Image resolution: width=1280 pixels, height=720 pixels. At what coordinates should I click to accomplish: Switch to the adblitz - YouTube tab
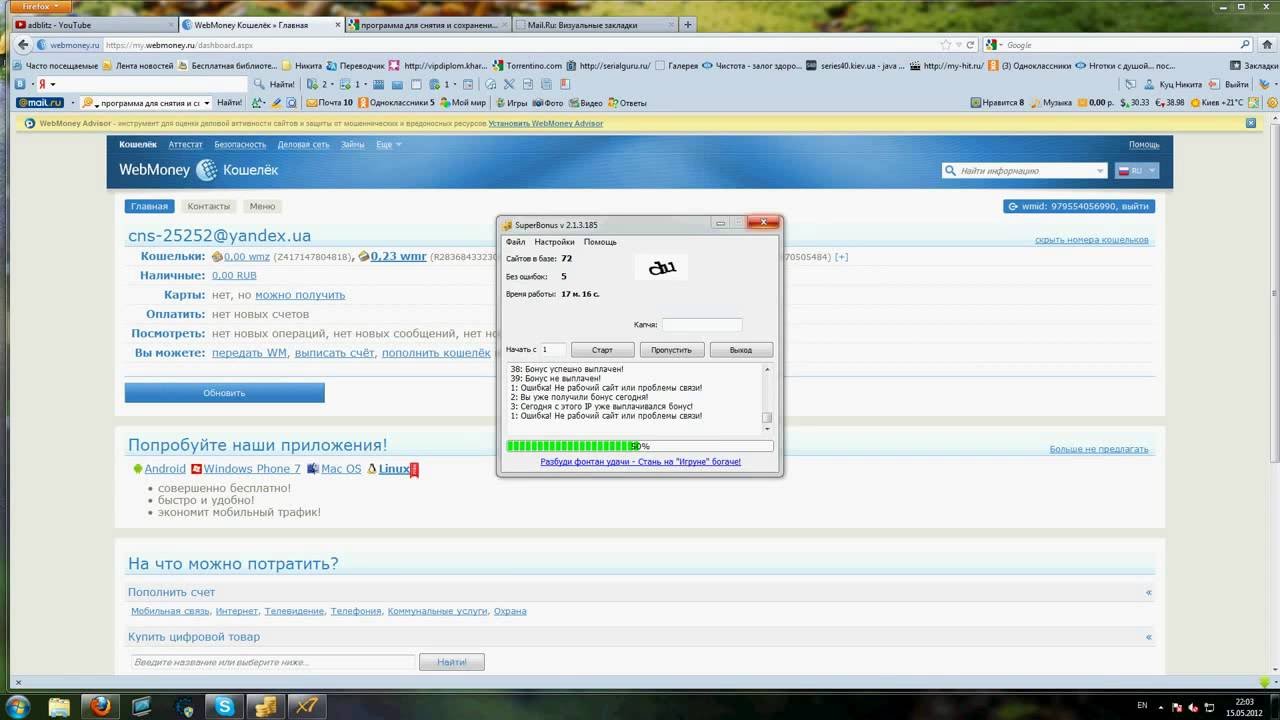[93, 25]
